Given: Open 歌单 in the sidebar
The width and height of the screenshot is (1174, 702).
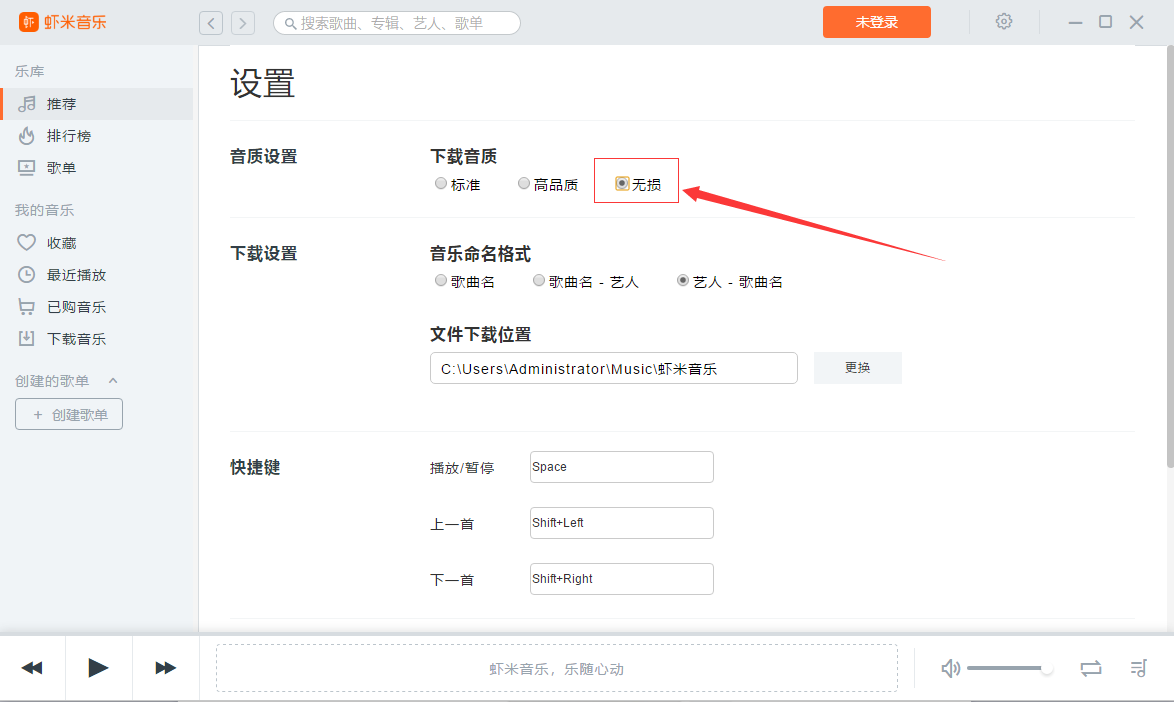Looking at the screenshot, I should pyautogui.click(x=97, y=168).
